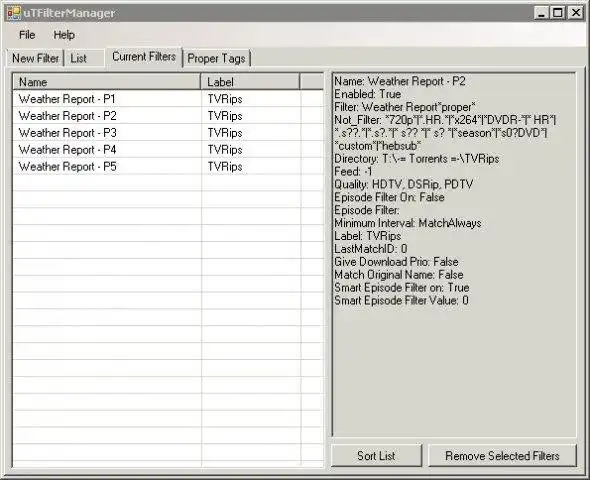Click the 'Smart Episode Filter Value: 0' line

tap(401, 301)
